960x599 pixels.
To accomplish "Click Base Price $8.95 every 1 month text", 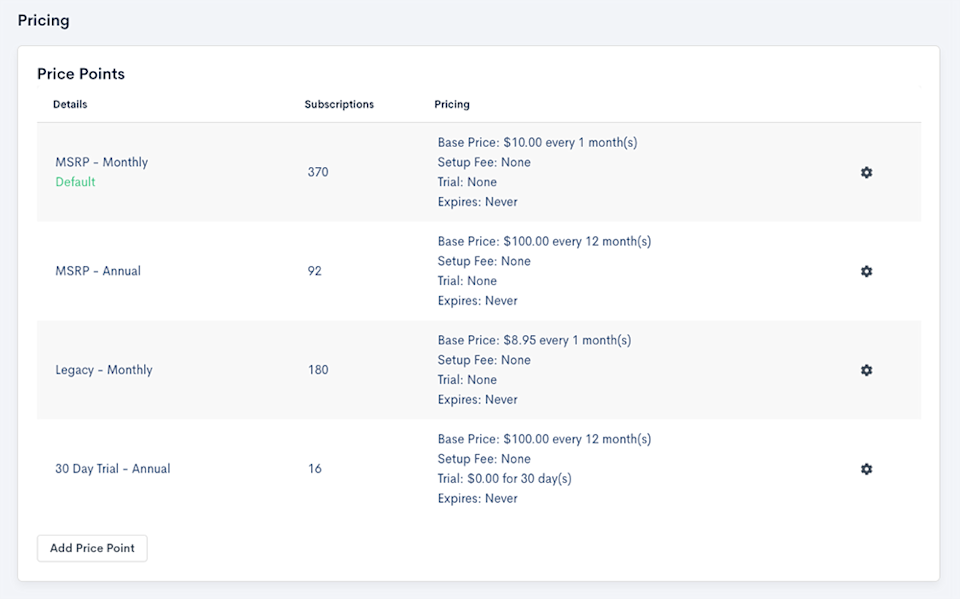I will click(534, 341).
